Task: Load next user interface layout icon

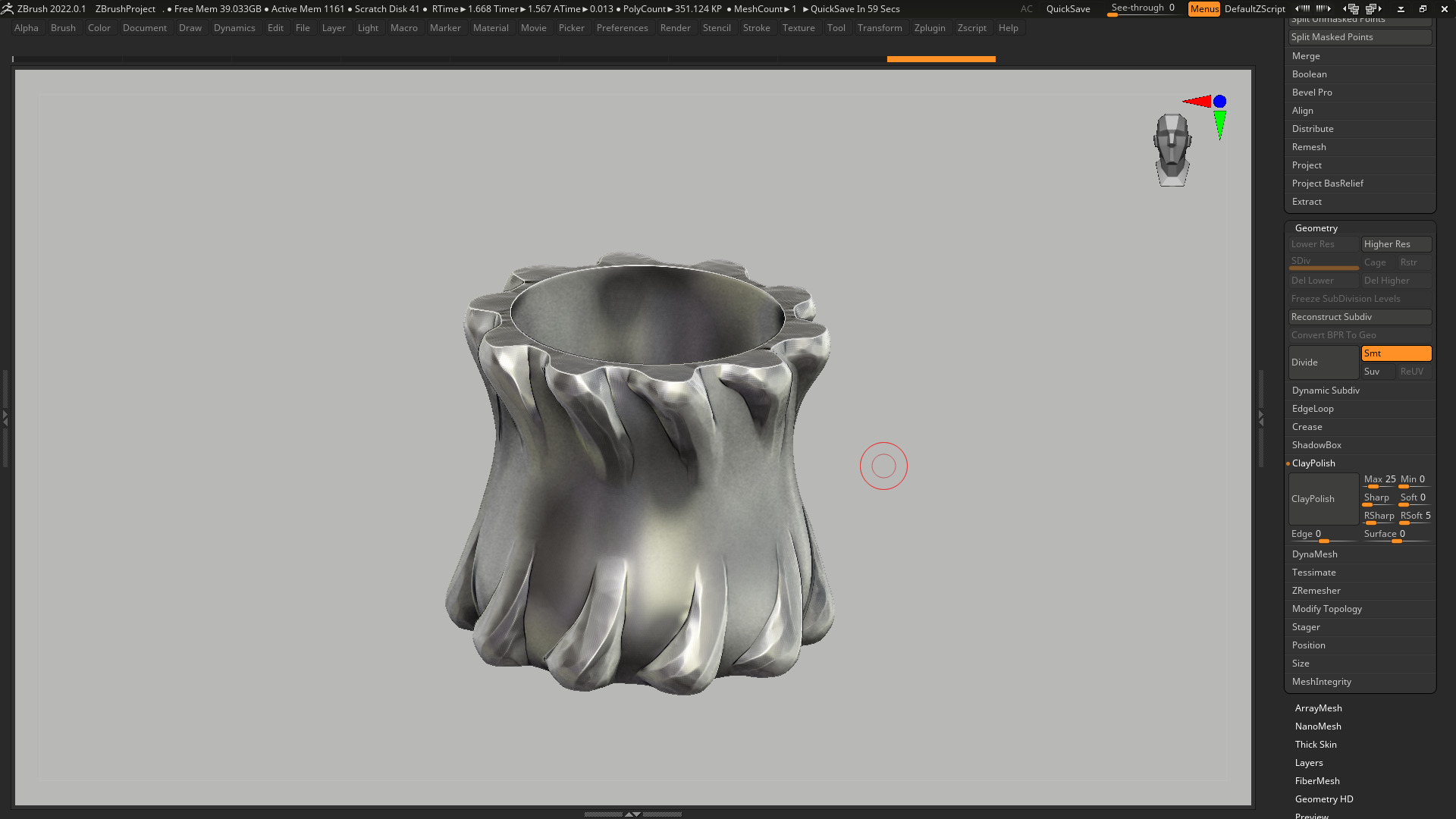Action: coord(1374,9)
